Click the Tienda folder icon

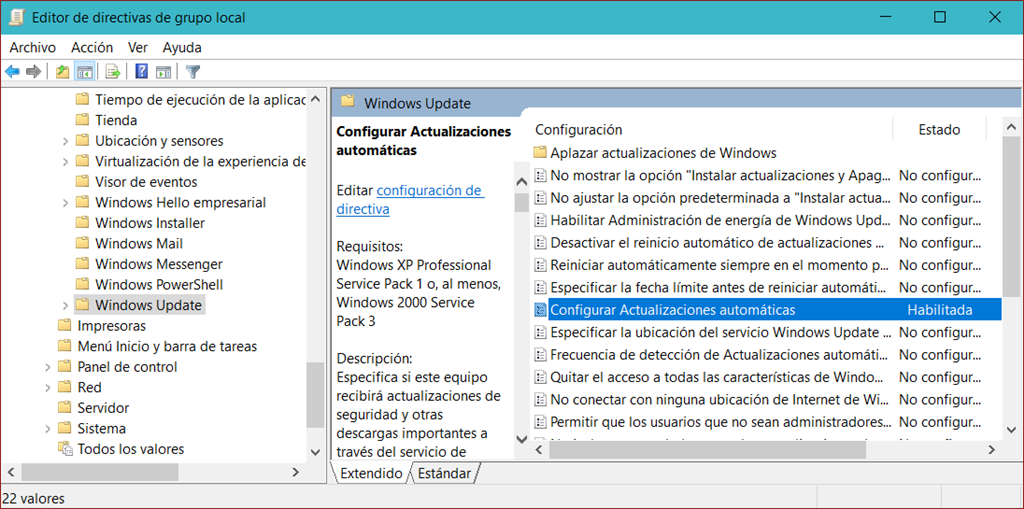[82, 120]
